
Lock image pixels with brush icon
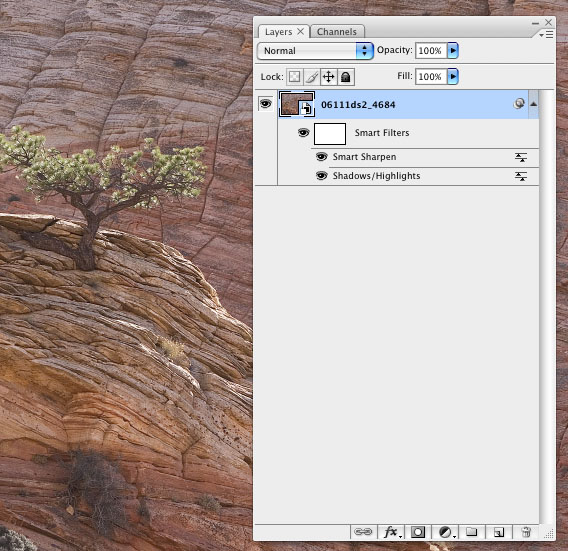[312, 77]
